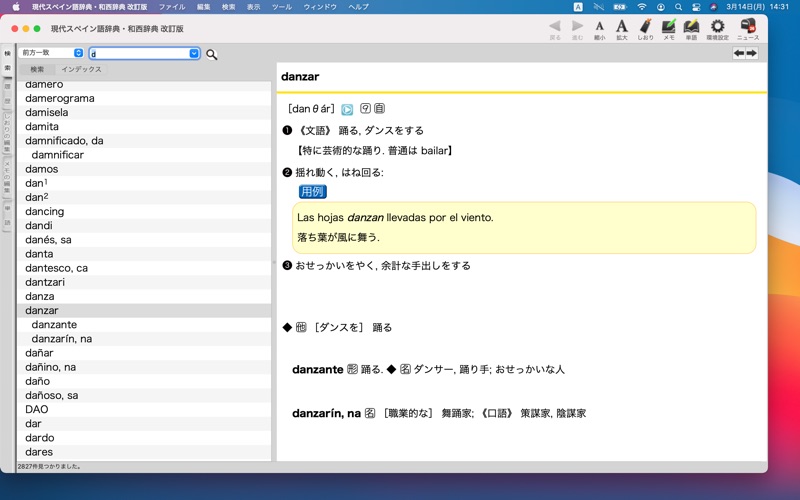800x500 pixels.
Task: Select "danzarín, na" in the word list
Action: coord(61,339)
